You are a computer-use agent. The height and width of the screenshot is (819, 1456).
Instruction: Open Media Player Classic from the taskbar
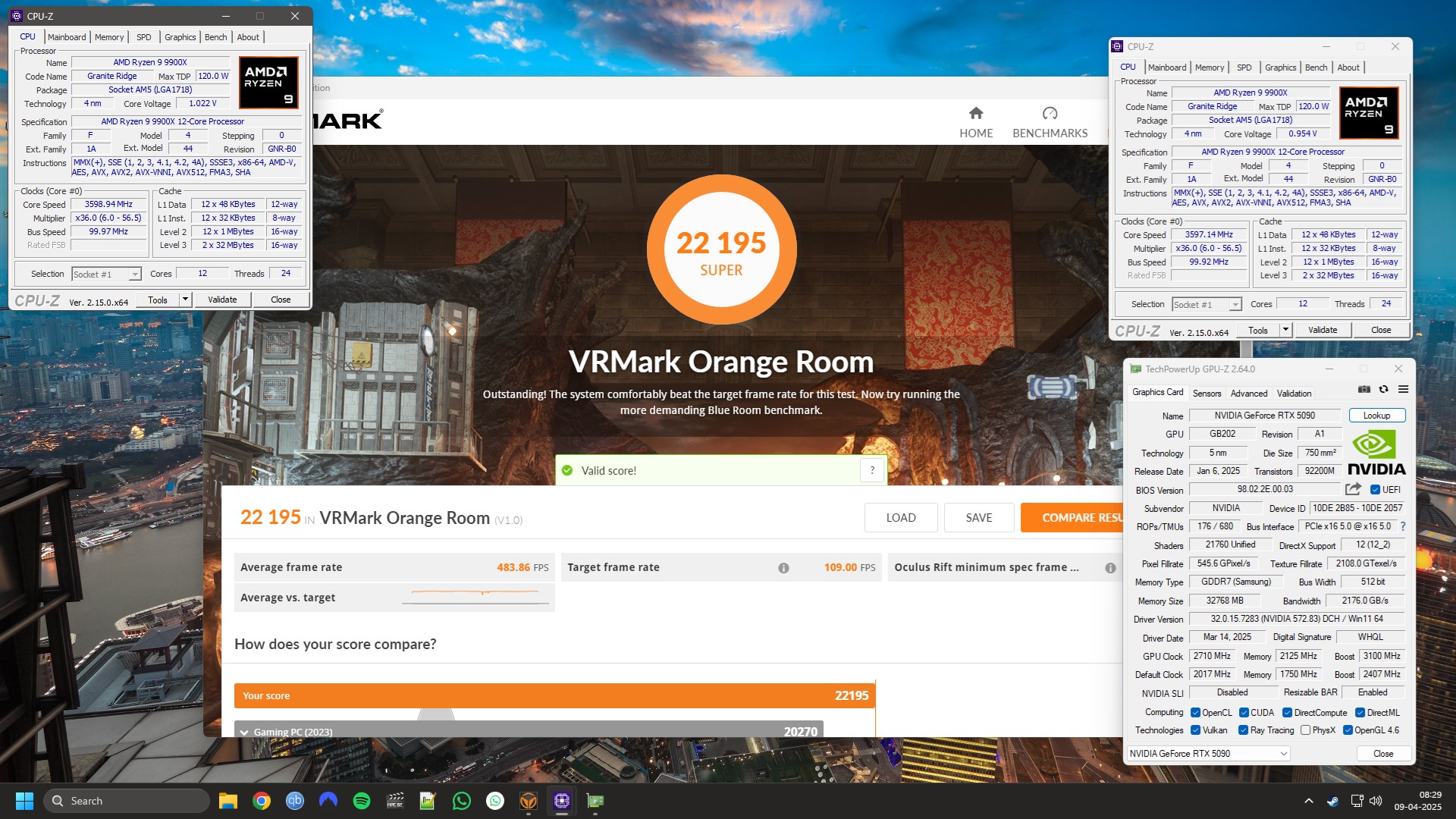[x=395, y=801]
